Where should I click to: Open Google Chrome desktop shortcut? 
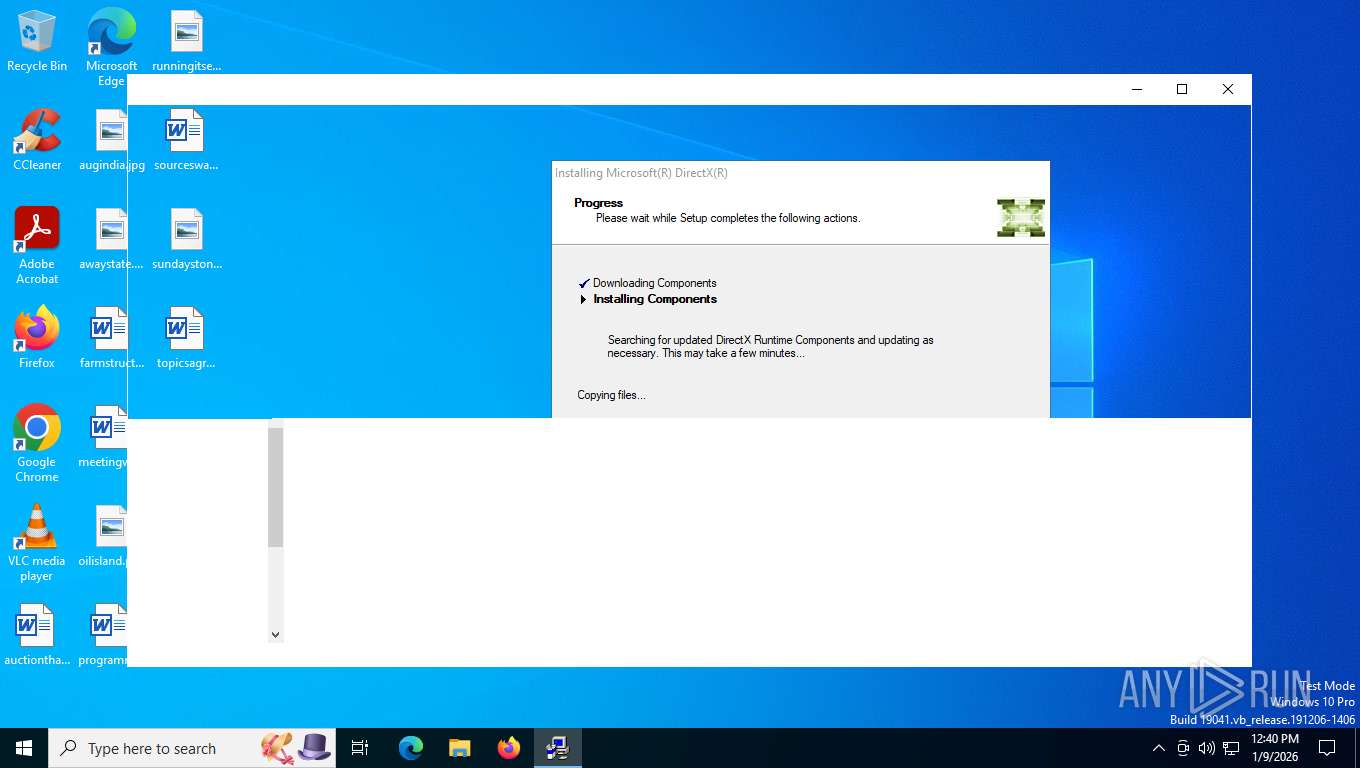[37, 444]
